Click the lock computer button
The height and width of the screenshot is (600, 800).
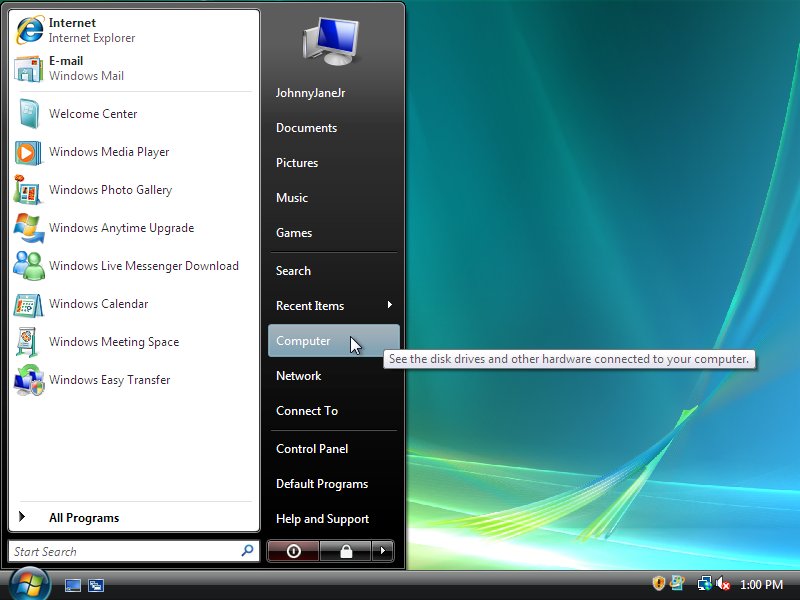pos(345,551)
